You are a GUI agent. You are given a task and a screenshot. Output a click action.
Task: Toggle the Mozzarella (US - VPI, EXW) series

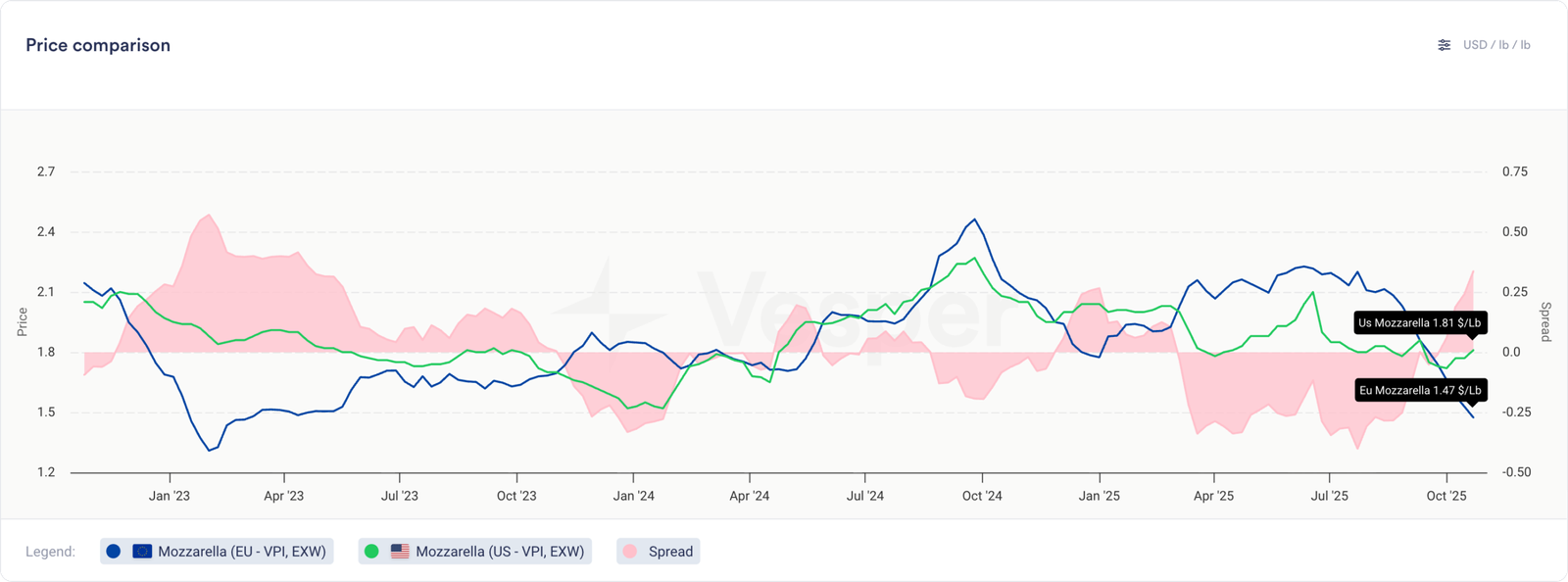500,552
